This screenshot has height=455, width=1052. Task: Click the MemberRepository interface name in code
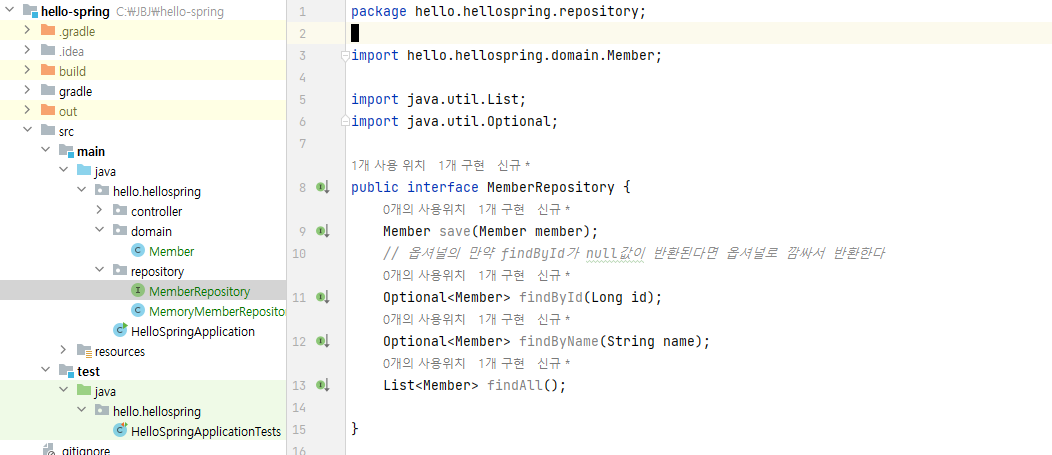551,187
